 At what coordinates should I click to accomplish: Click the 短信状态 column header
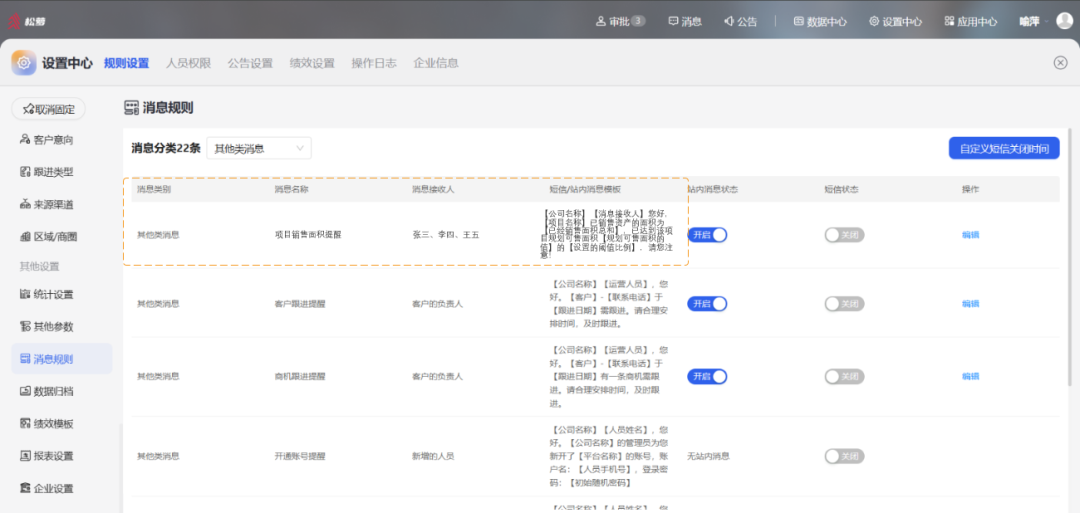click(x=842, y=189)
